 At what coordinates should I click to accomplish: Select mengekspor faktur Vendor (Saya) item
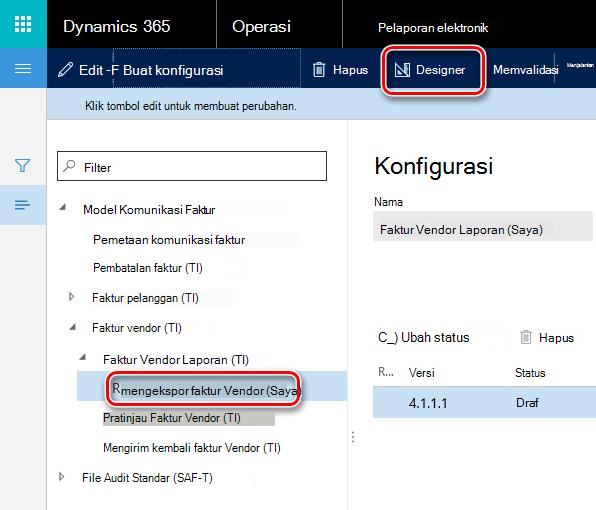tap(211, 391)
